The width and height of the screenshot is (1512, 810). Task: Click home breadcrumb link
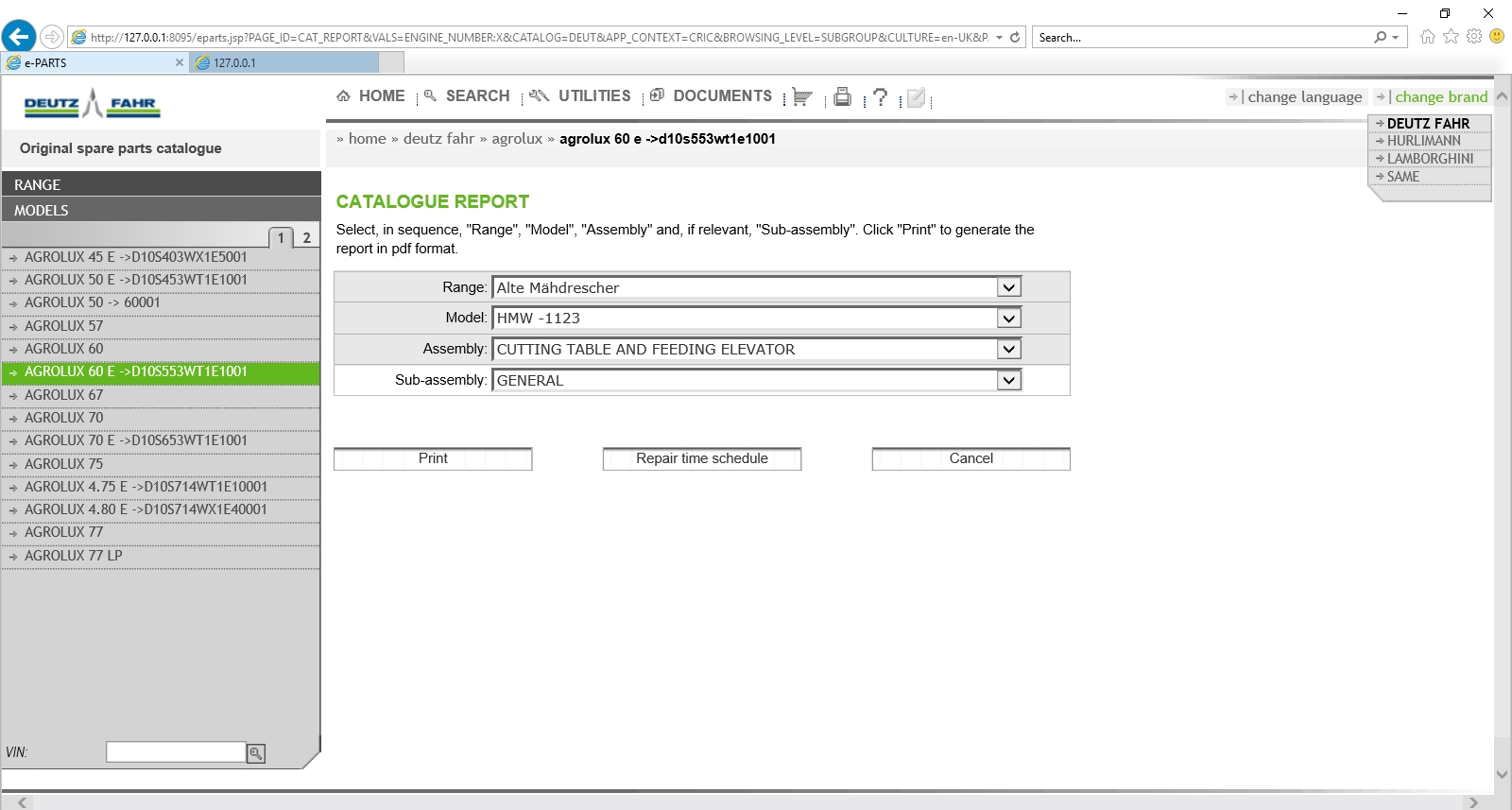tap(367, 139)
